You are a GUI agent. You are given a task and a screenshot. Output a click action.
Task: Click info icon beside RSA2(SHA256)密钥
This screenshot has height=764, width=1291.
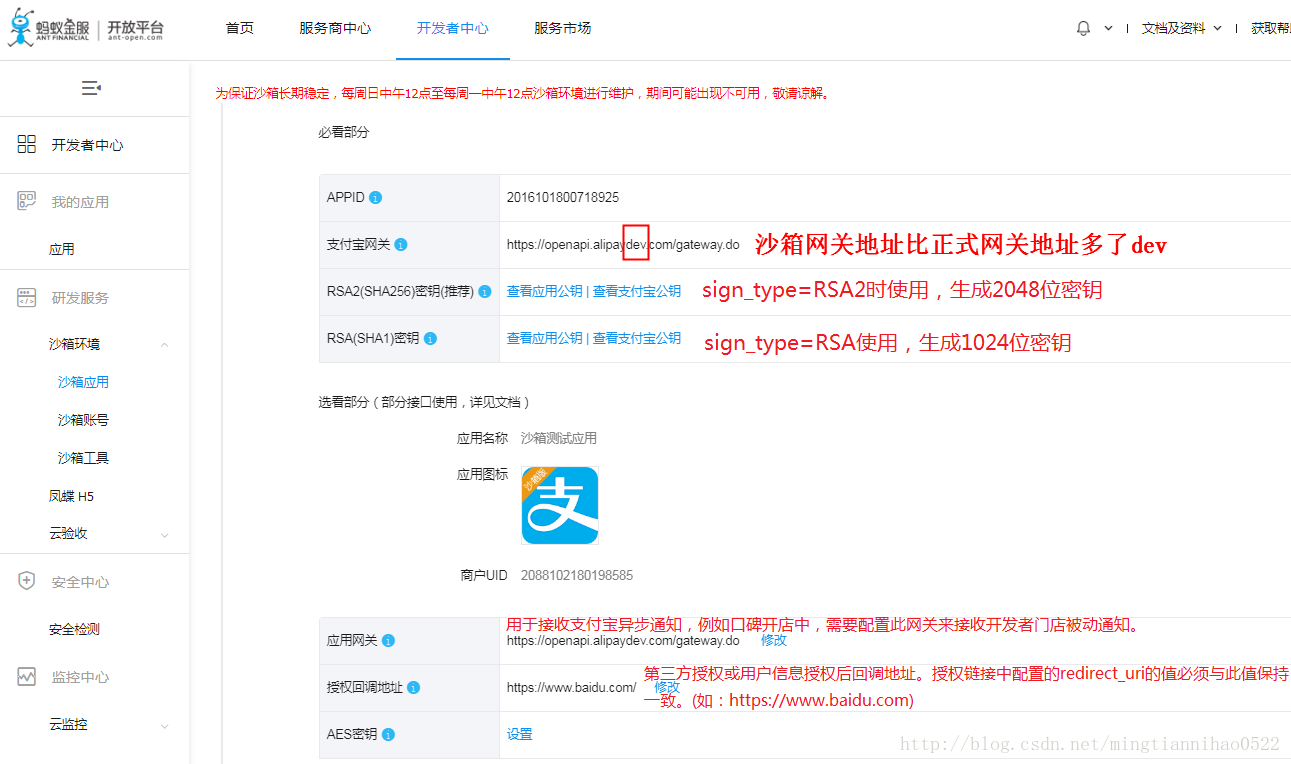click(x=485, y=292)
